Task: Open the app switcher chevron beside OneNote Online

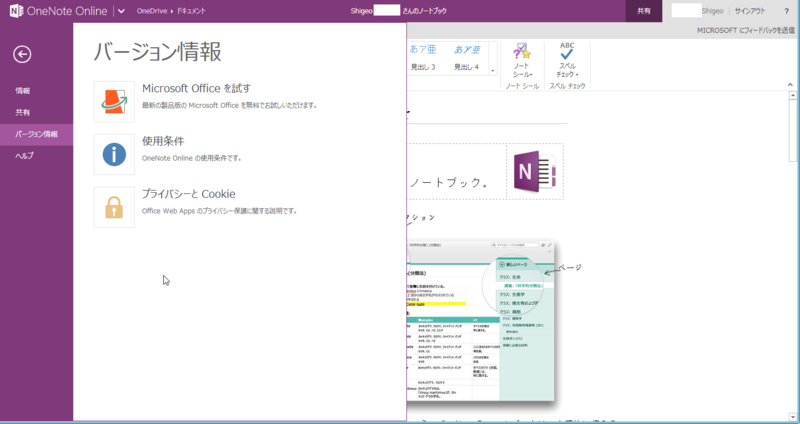Action: pyautogui.click(x=121, y=11)
